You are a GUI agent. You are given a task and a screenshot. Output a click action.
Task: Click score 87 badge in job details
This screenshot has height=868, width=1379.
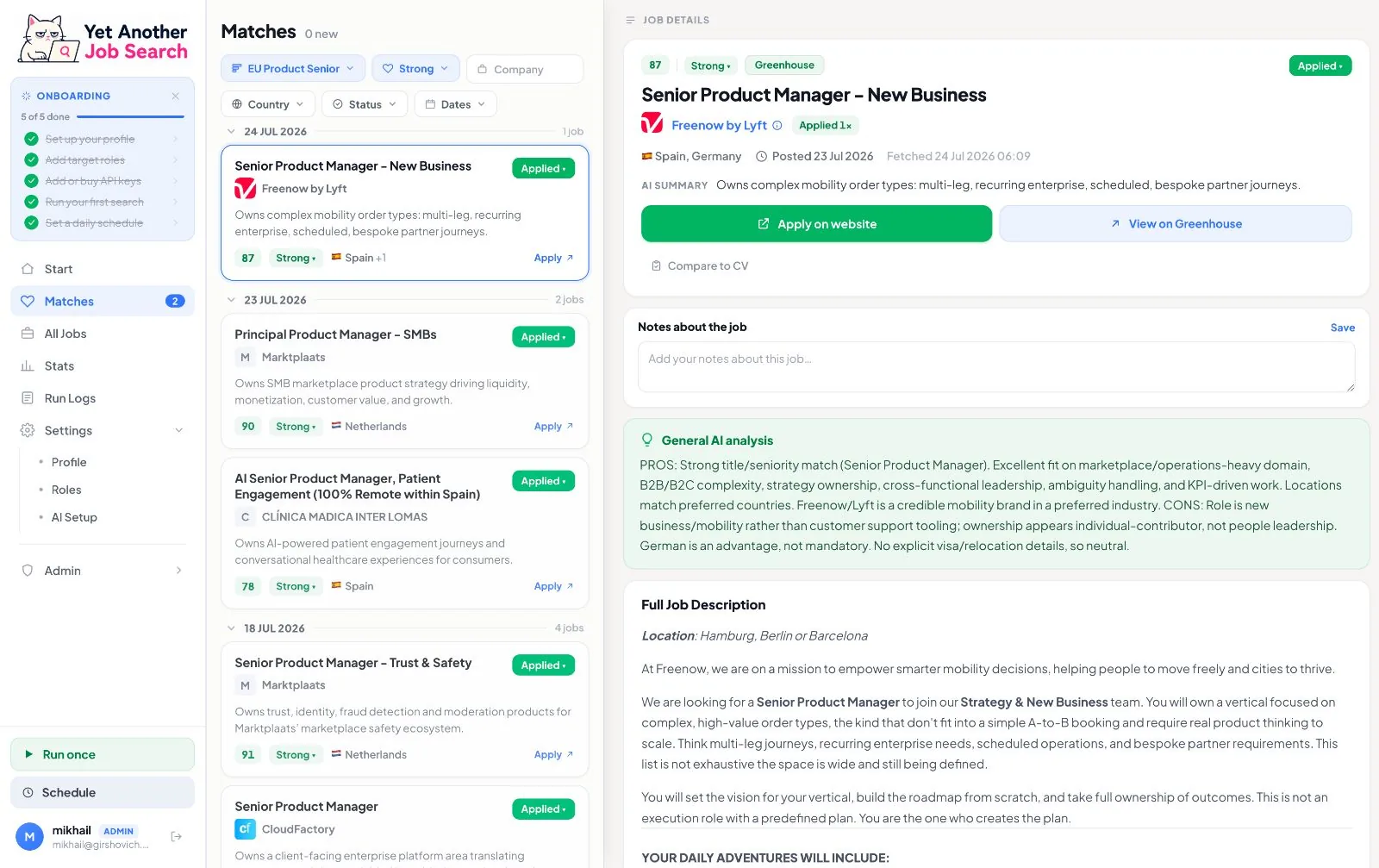pos(655,66)
